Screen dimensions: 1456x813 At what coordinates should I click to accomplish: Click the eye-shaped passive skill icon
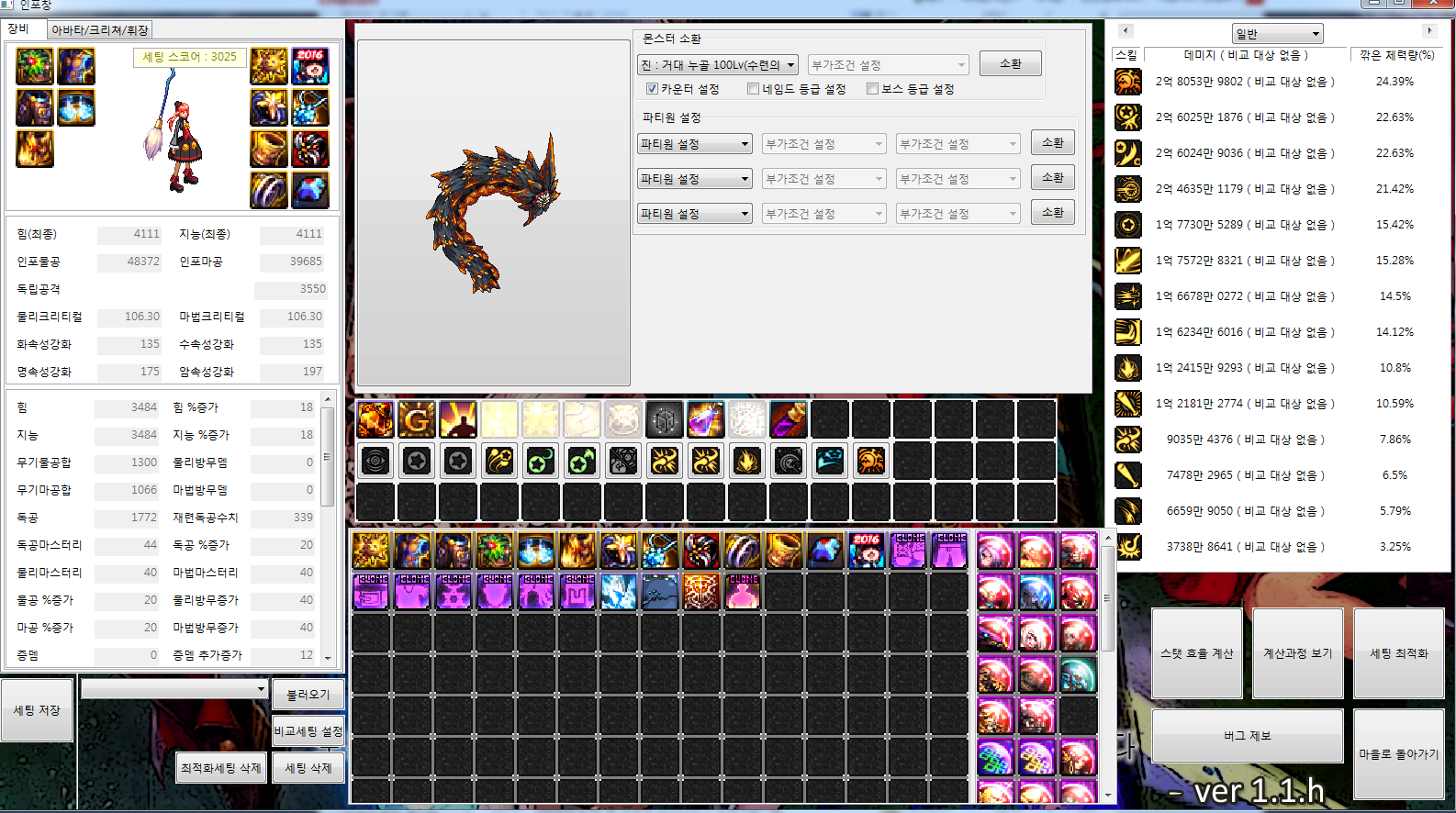click(x=375, y=461)
